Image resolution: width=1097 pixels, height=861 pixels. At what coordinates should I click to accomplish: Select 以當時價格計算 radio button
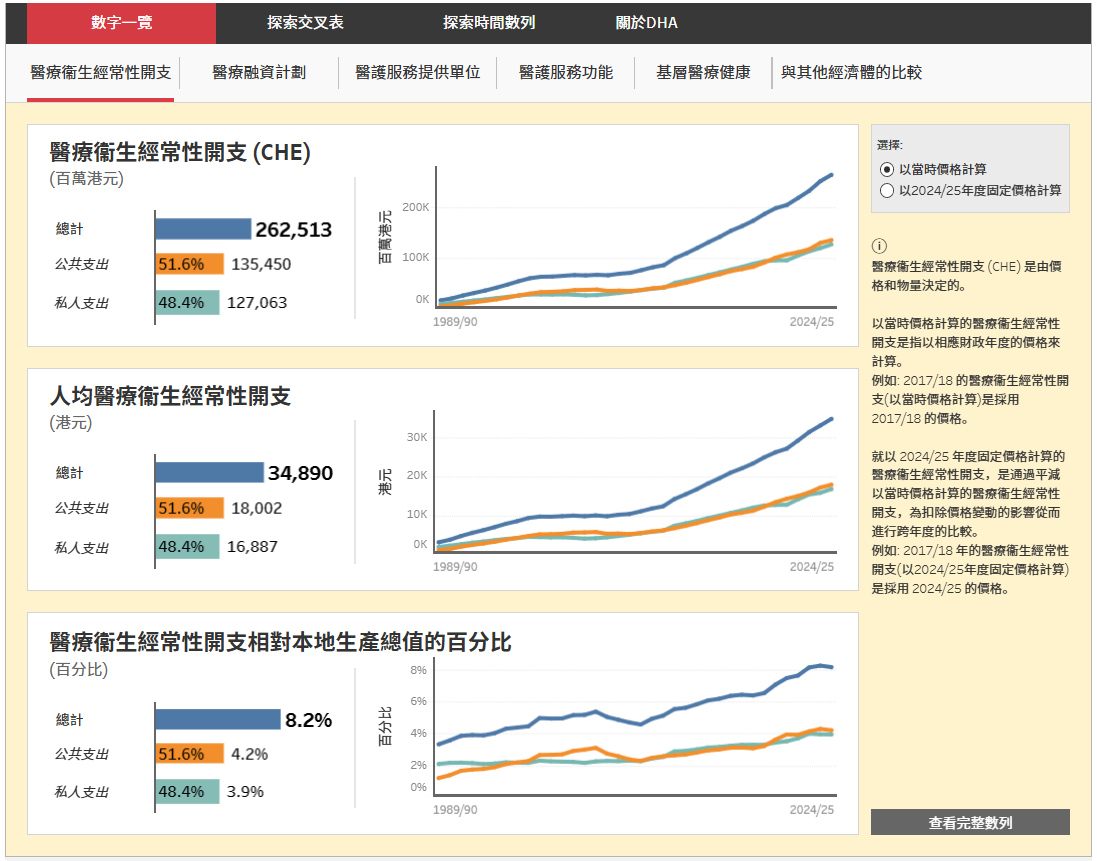[886, 169]
